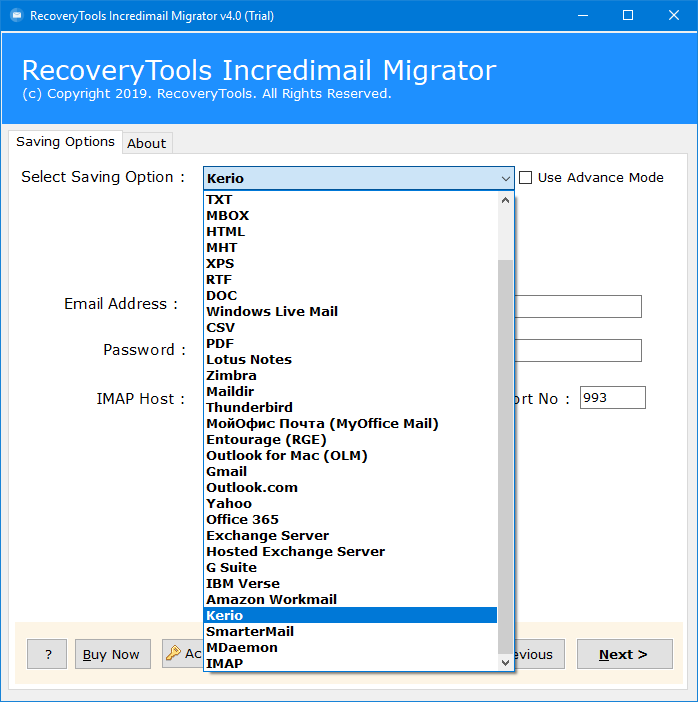Click the Email Address input field
Viewport: 698px width, 702px height.
point(578,307)
